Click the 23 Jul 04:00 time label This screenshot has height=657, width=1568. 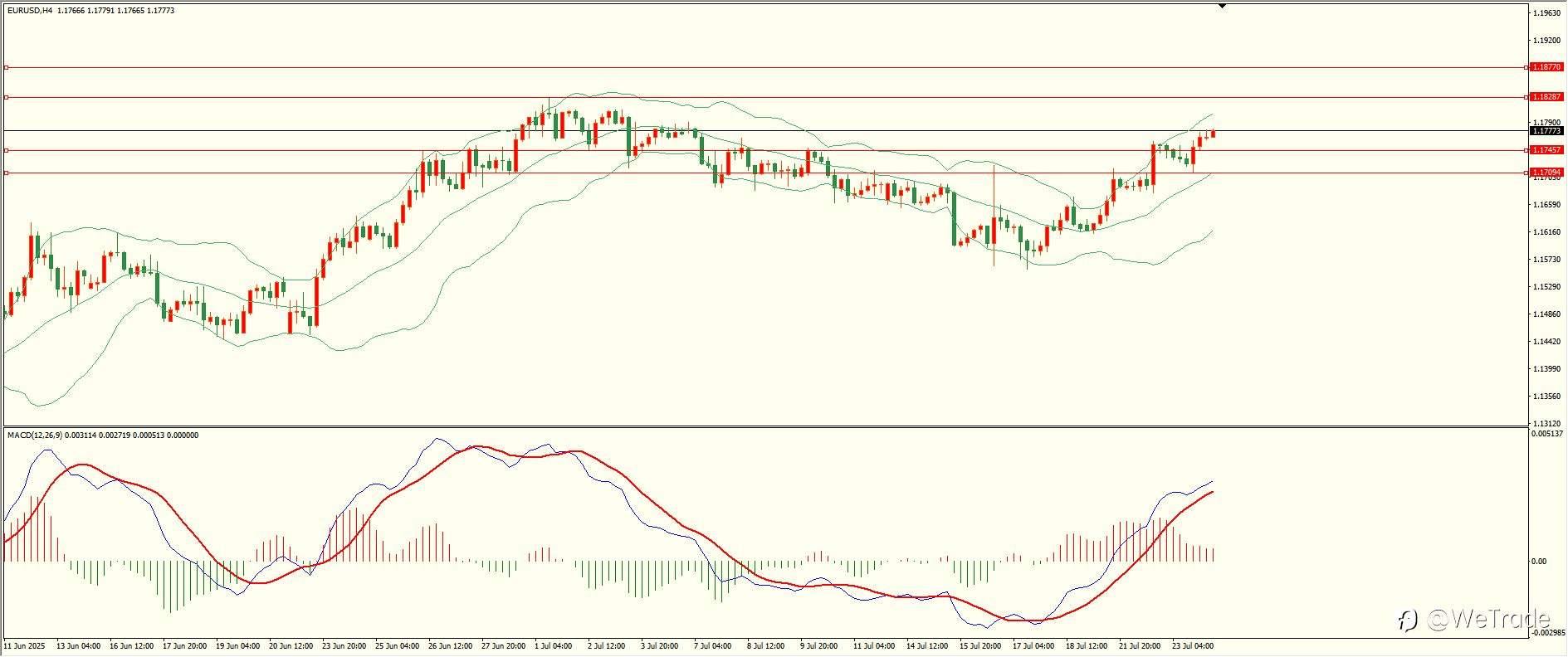pyautogui.click(x=1194, y=646)
